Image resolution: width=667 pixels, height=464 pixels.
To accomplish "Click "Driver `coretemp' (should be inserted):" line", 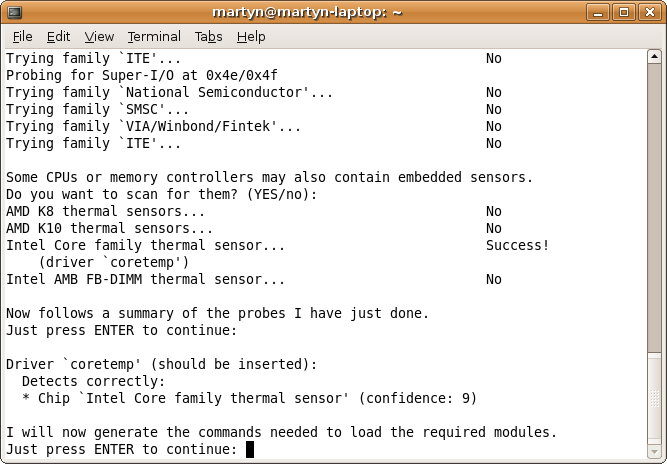I will (x=162, y=364).
